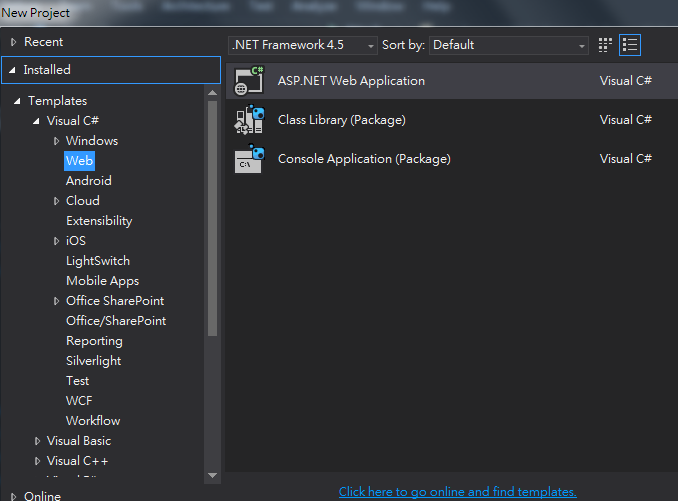Collapse the Installed section
The height and width of the screenshot is (501, 678).
pos(13,70)
